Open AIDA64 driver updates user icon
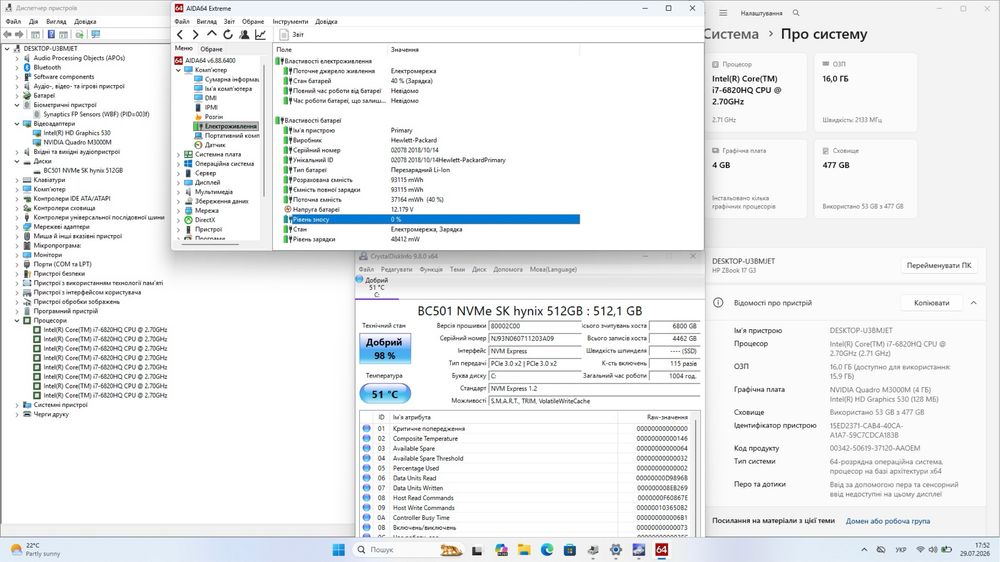This screenshot has width=1000, height=562. [x=244, y=34]
